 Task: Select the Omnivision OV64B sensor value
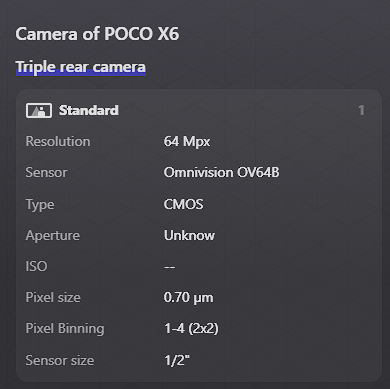pos(221,173)
